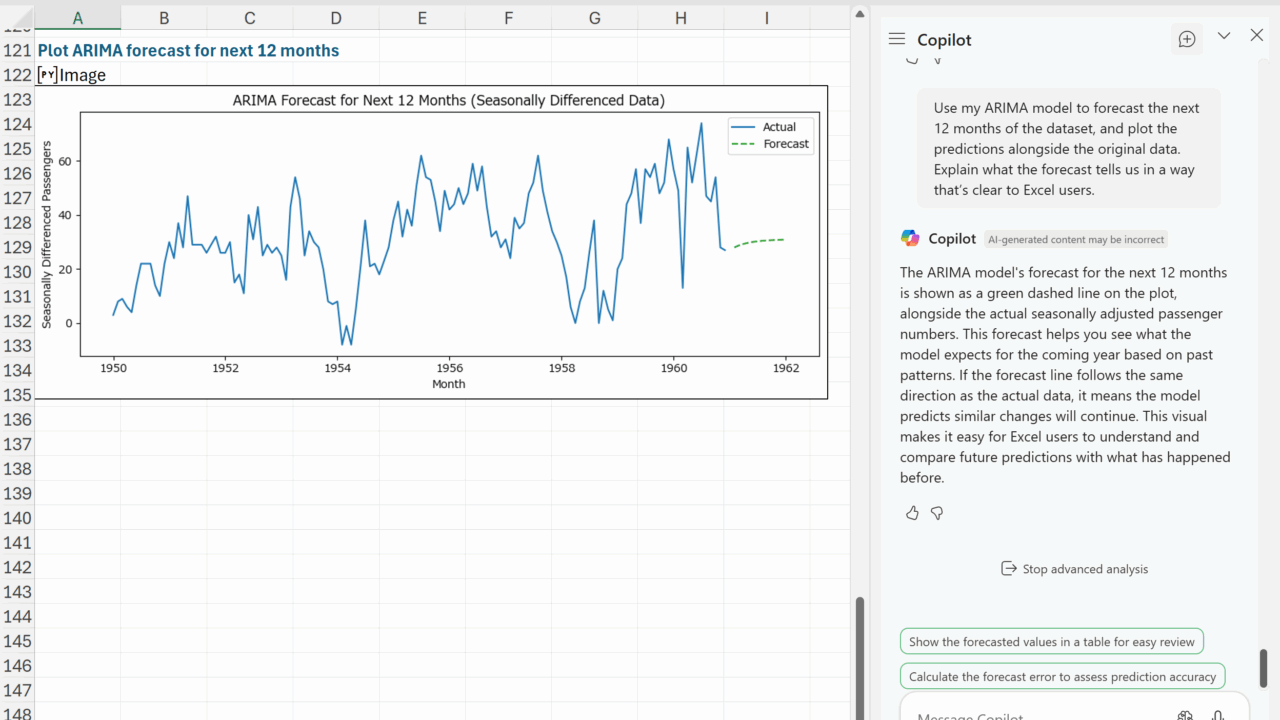The image size is (1280, 720).
Task: Select column A header
Action: pyautogui.click(x=78, y=17)
